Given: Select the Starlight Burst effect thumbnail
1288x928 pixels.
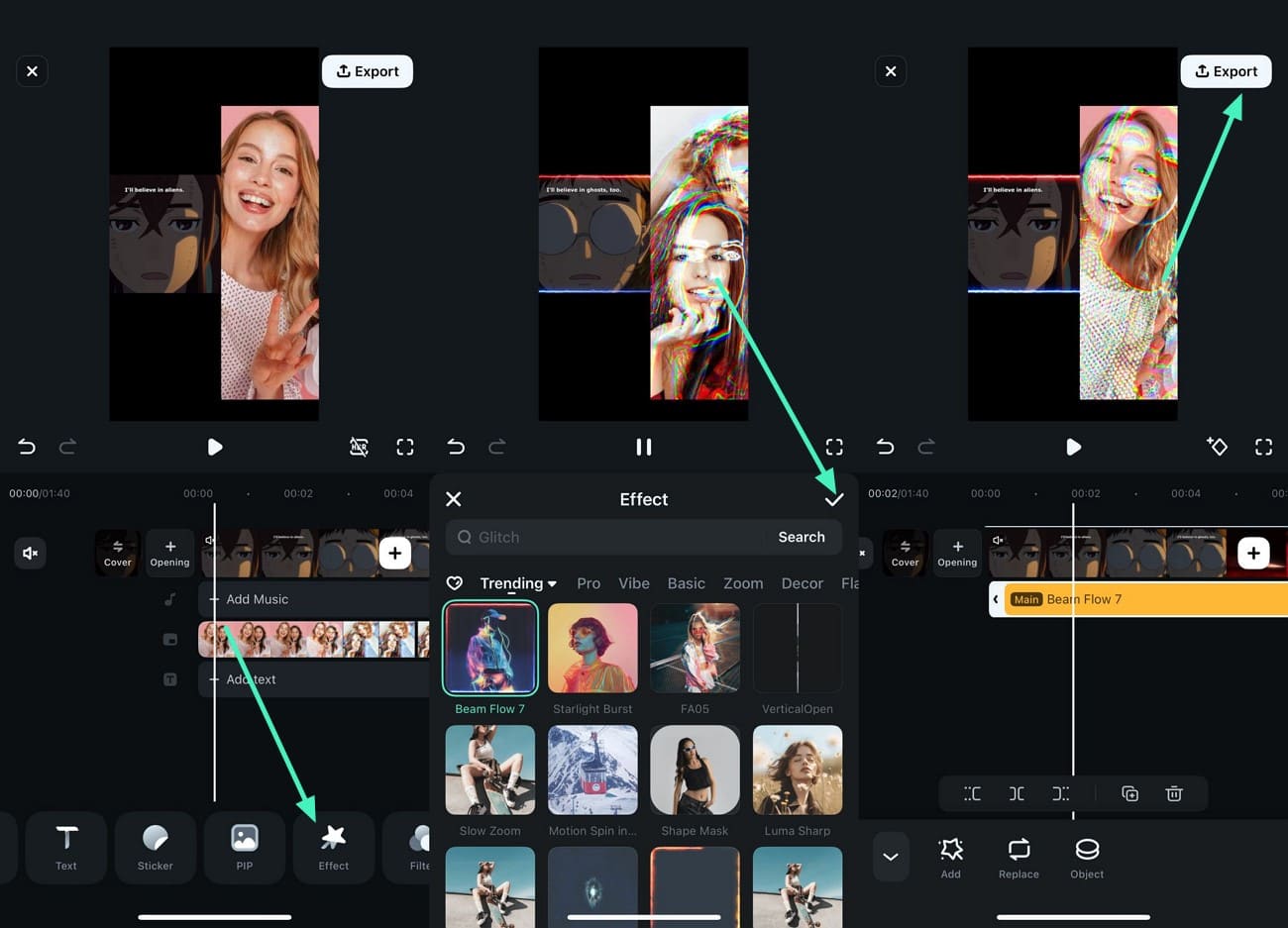Looking at the screenshot, I should [x=592, y=648].
